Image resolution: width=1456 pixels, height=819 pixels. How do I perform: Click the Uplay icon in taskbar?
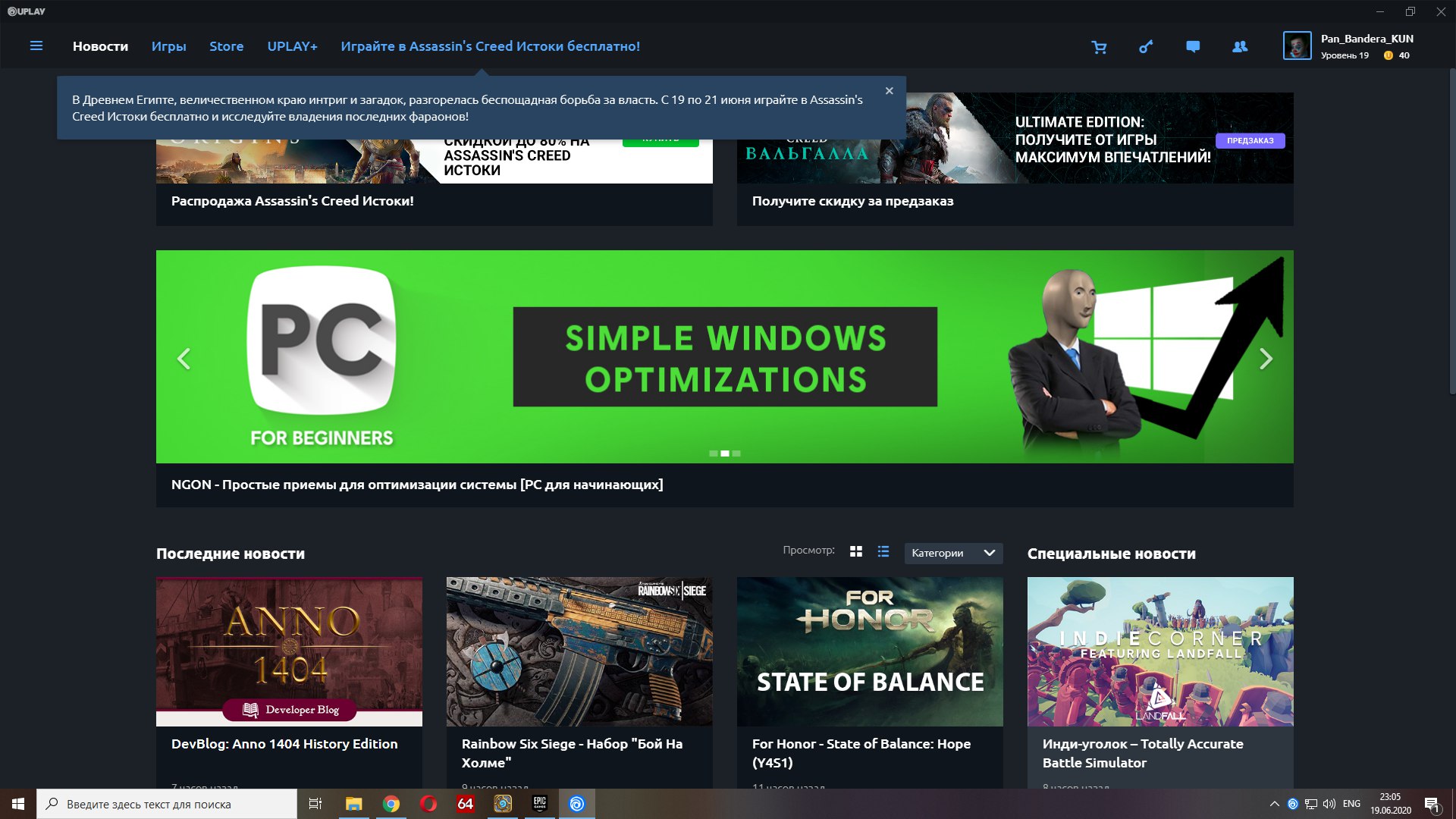click(x=576, y=804)
